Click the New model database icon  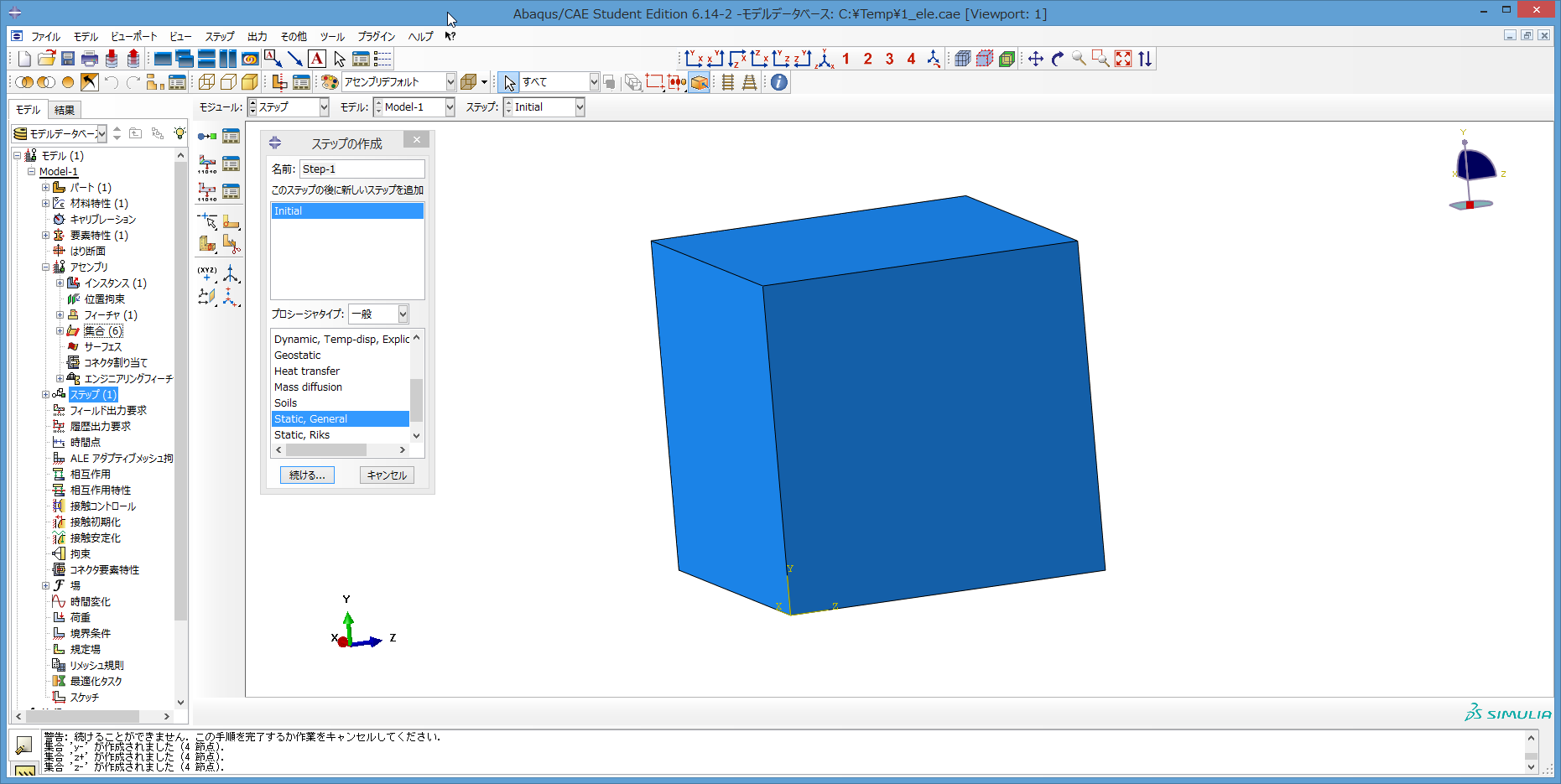[24, 59]
